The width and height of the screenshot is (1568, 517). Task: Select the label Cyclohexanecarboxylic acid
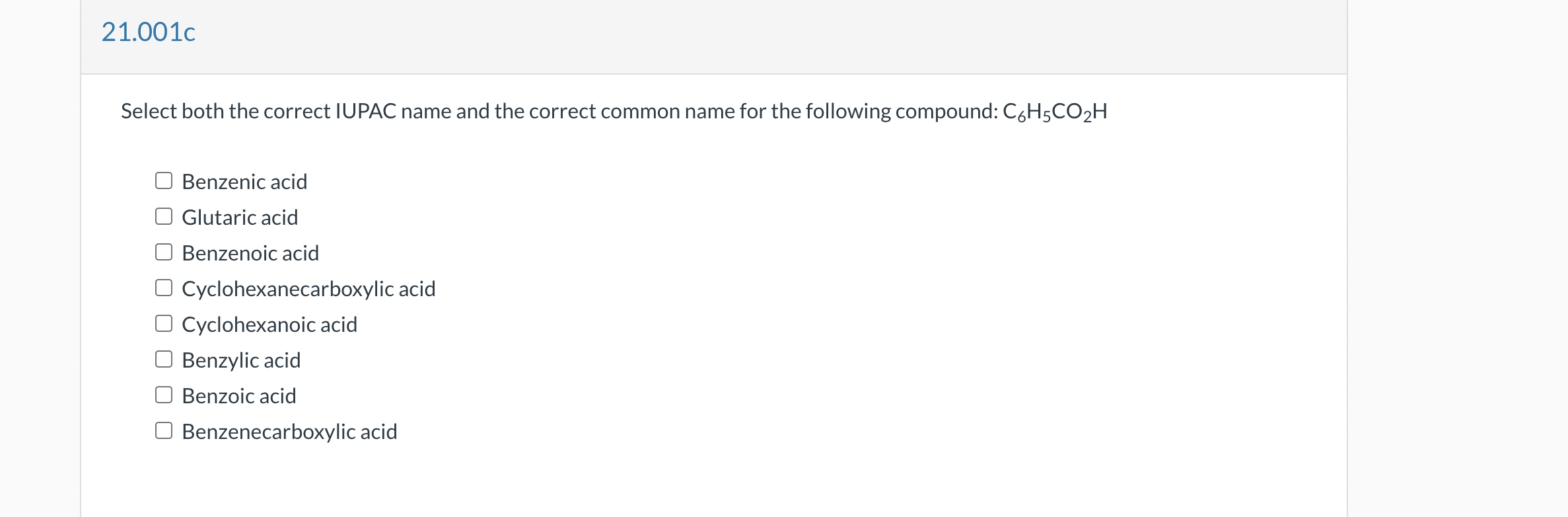click(308, 288)
